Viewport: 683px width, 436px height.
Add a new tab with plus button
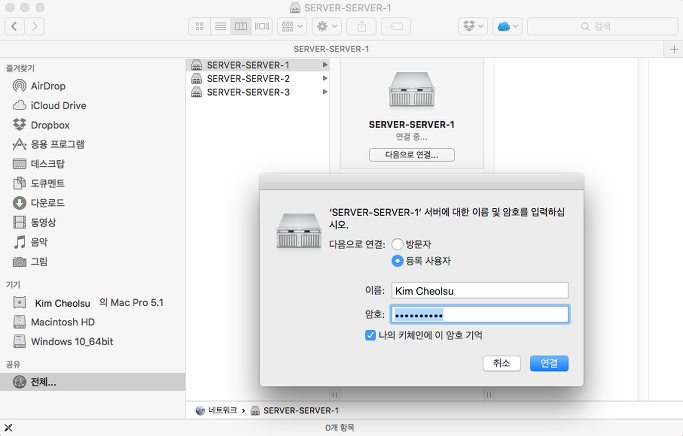[673, 49]
